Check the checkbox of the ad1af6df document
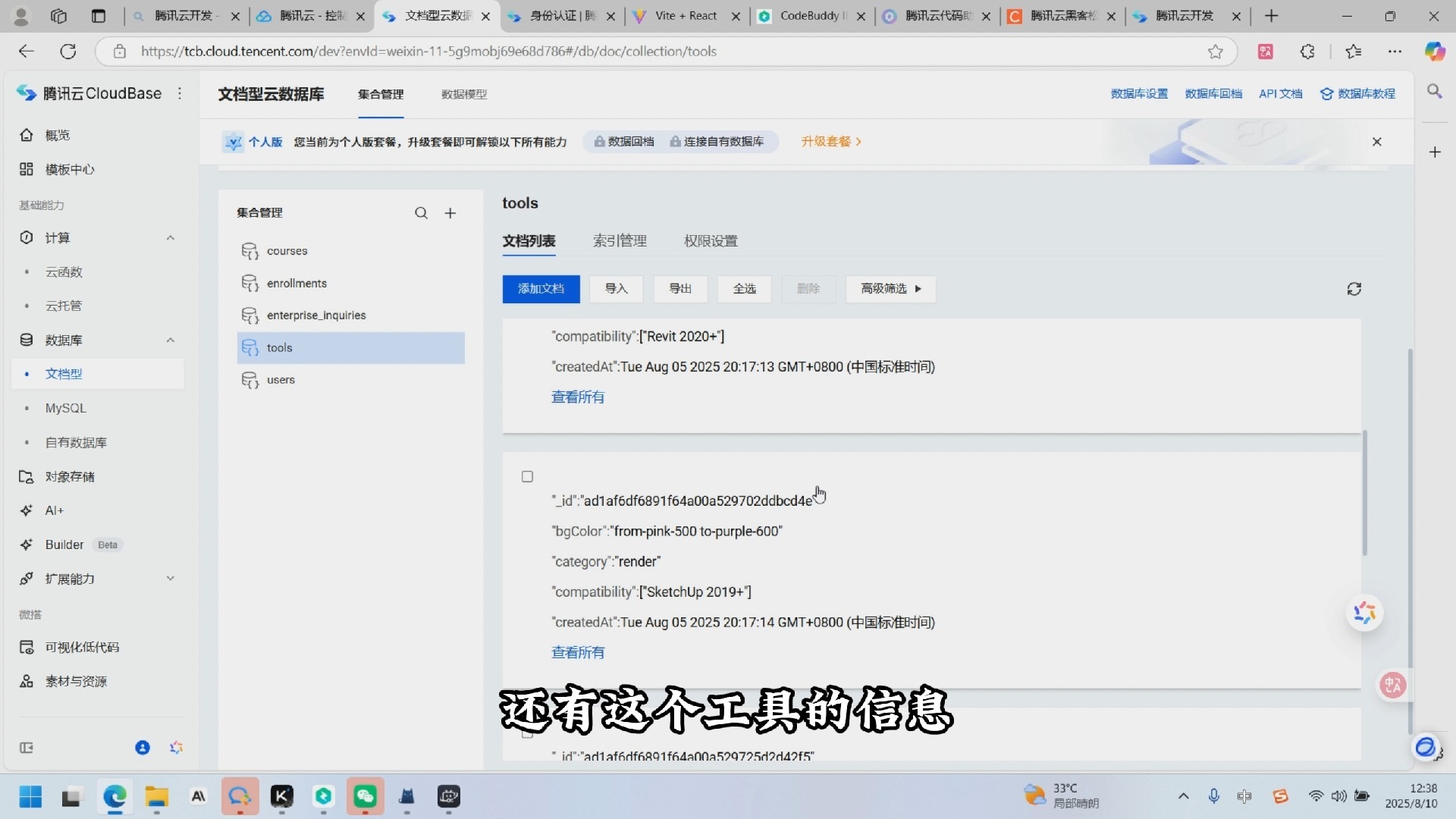This screenshot has height=819, width=1456. point(527,476)
